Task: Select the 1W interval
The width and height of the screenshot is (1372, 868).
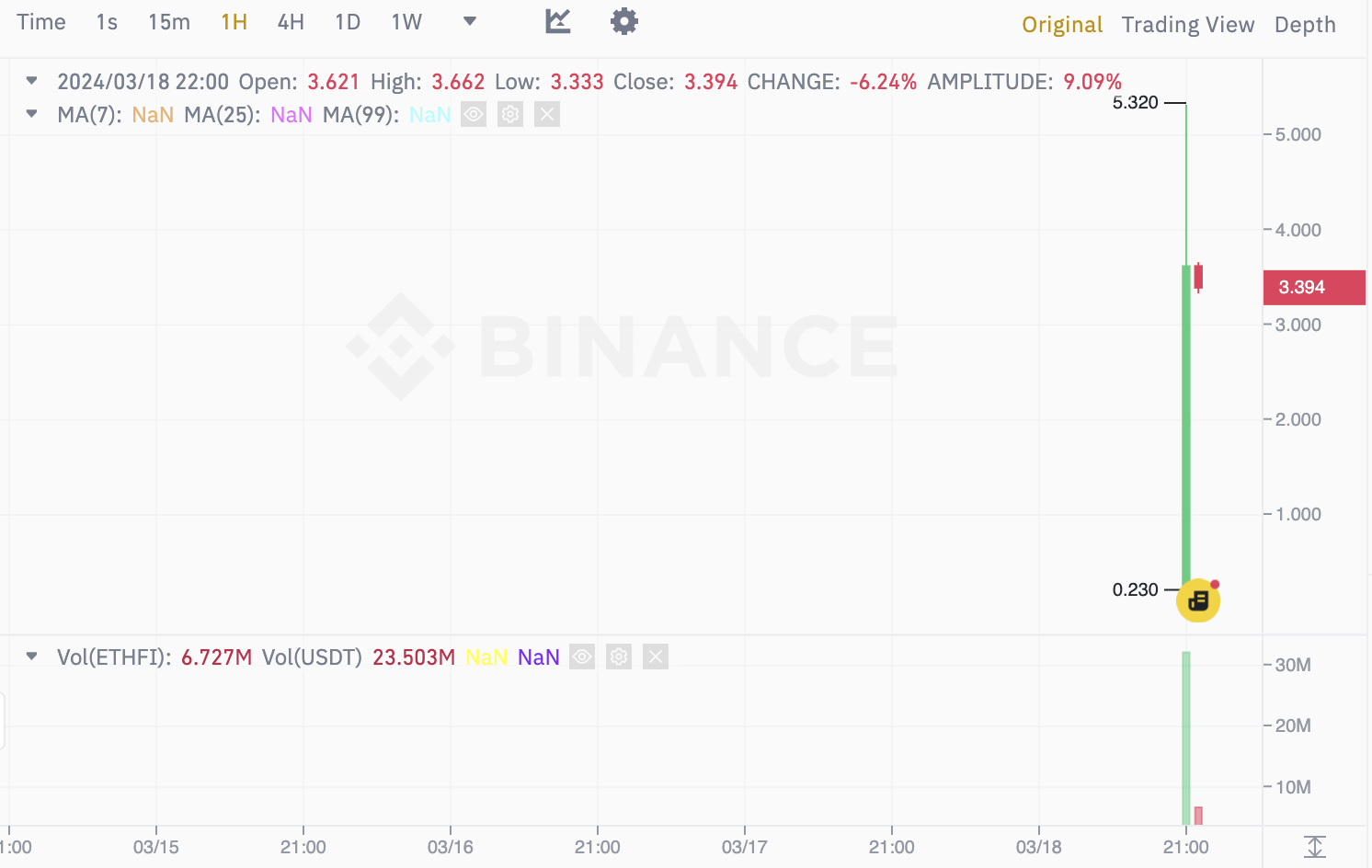Action: 406,22
